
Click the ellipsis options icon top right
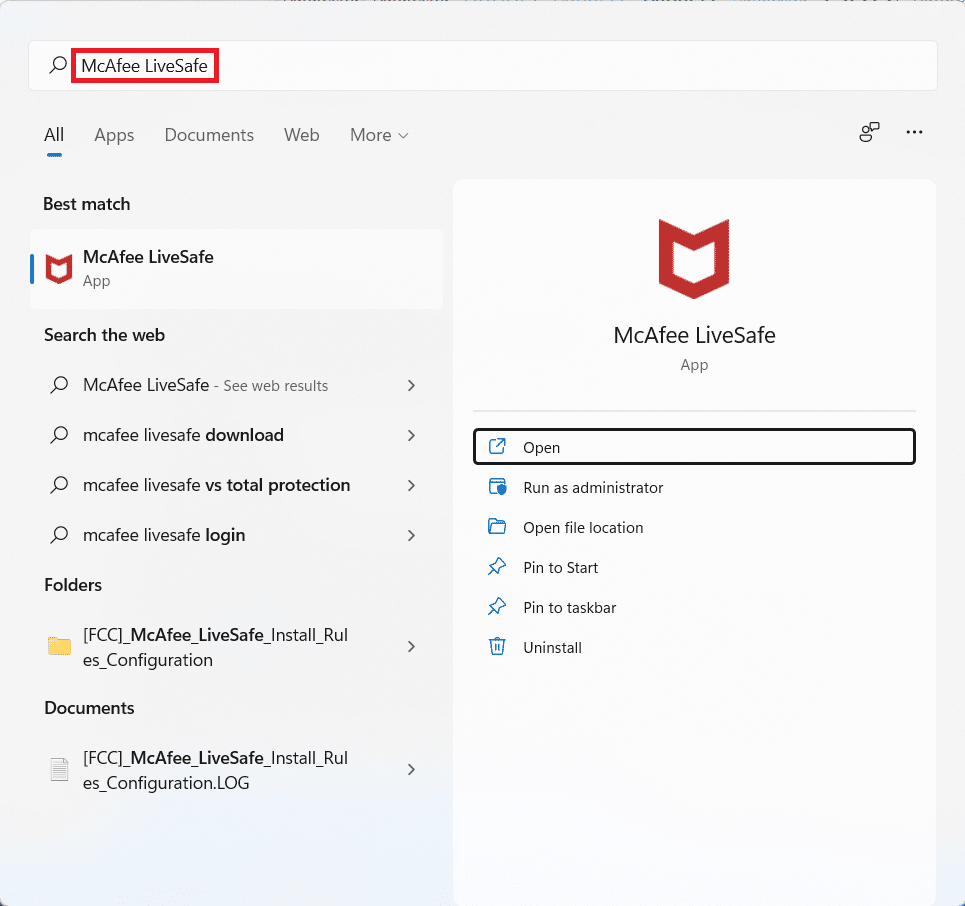click(913, 131)
